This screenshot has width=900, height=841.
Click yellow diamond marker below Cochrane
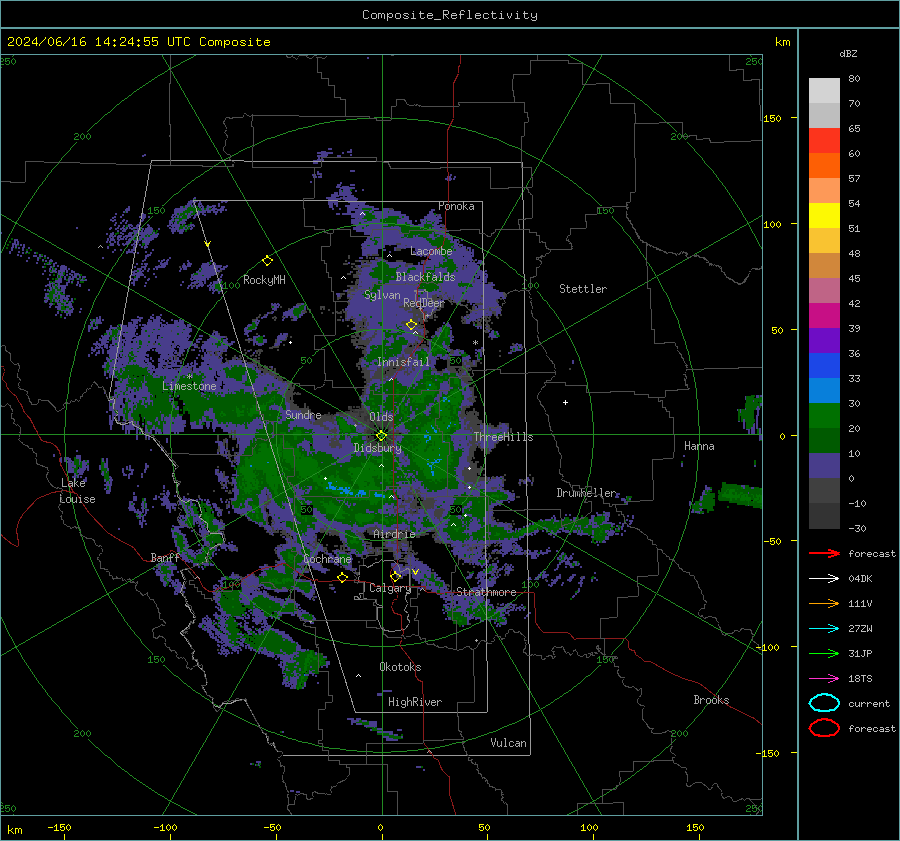pyautogui.click(x=342, y=577)
